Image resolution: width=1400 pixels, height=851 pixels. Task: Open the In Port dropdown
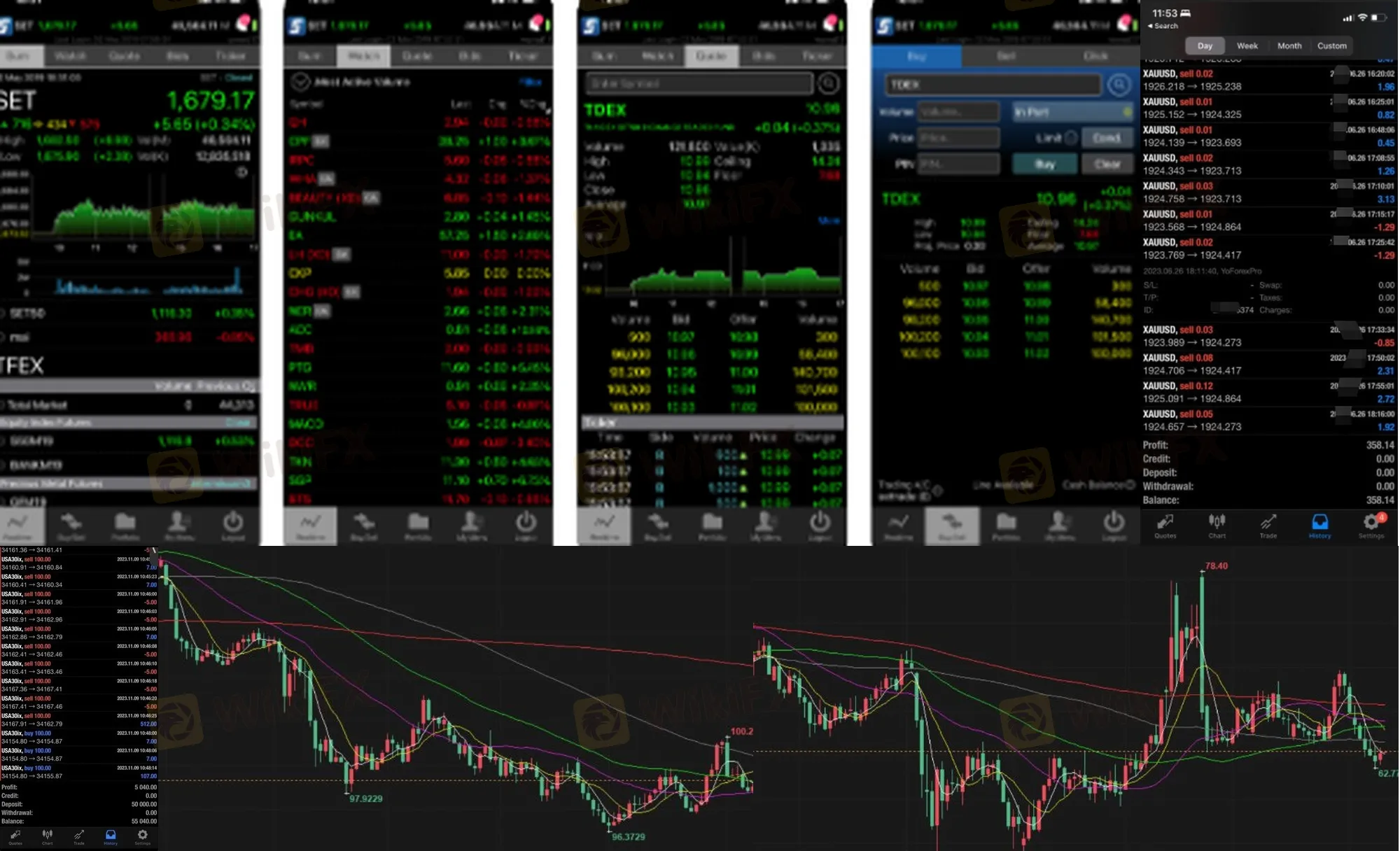click(1072, 112)
